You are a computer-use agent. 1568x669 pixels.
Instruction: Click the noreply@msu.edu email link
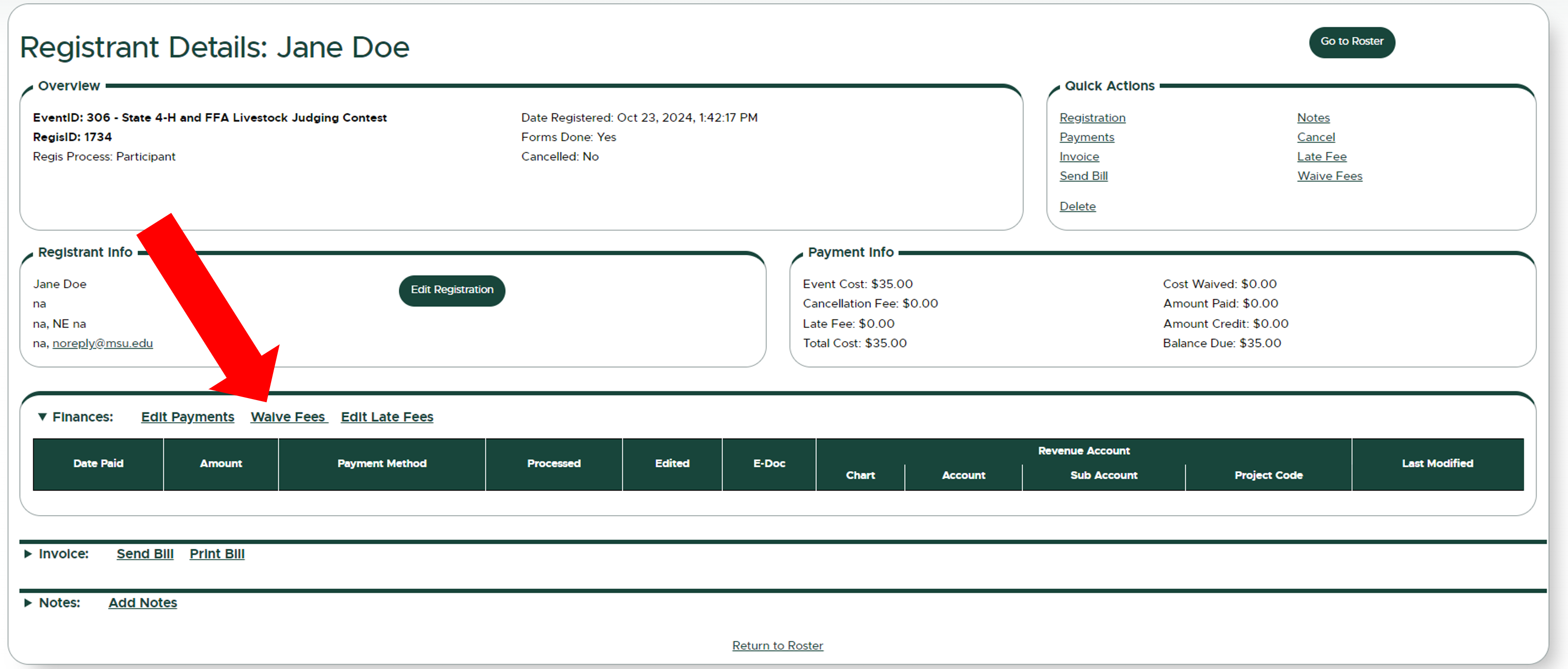(x=102, y=343)
